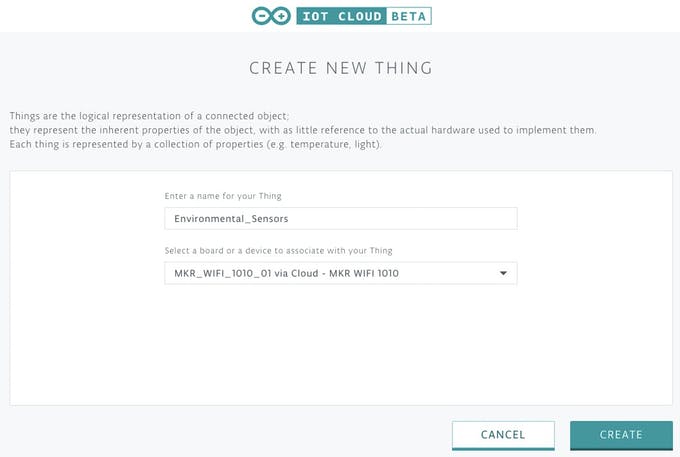680x457 pixels.
Task: Click the minus symbol in Arduino logo
Action: pyautogui.click(x=262, y=16)
